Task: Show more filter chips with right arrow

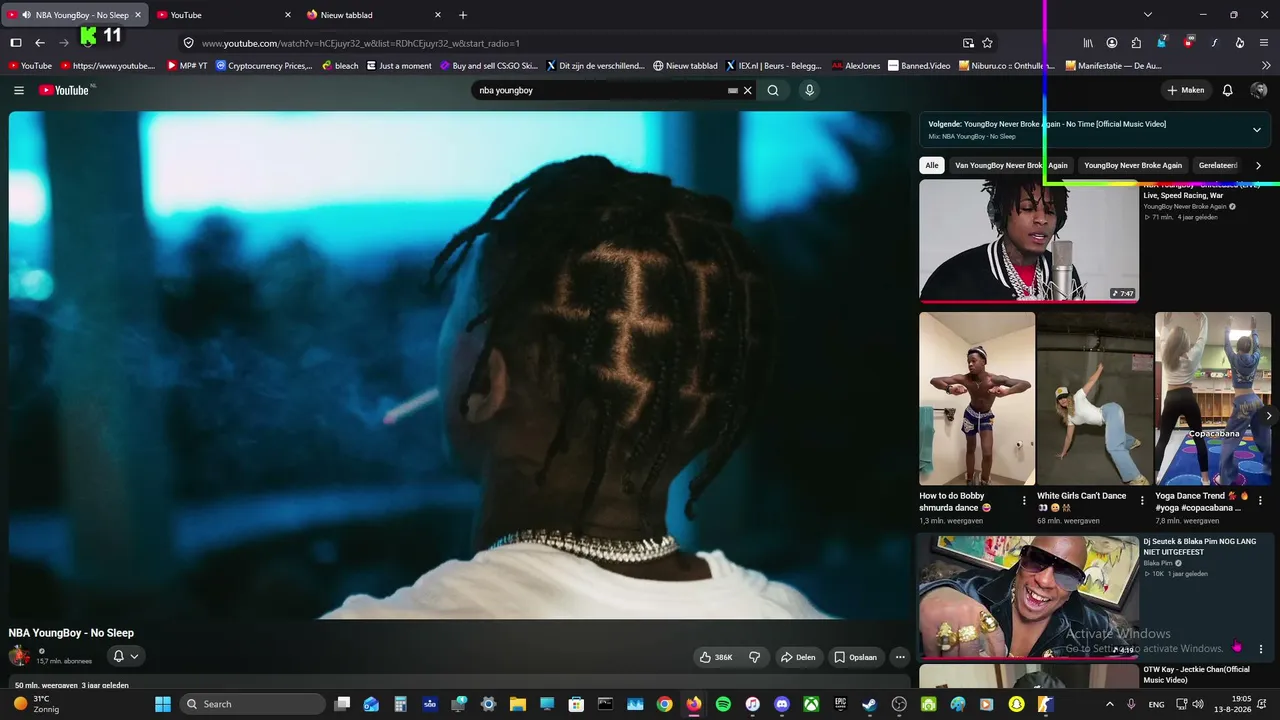Action: pyautogui.click(x=1258, y=165)
